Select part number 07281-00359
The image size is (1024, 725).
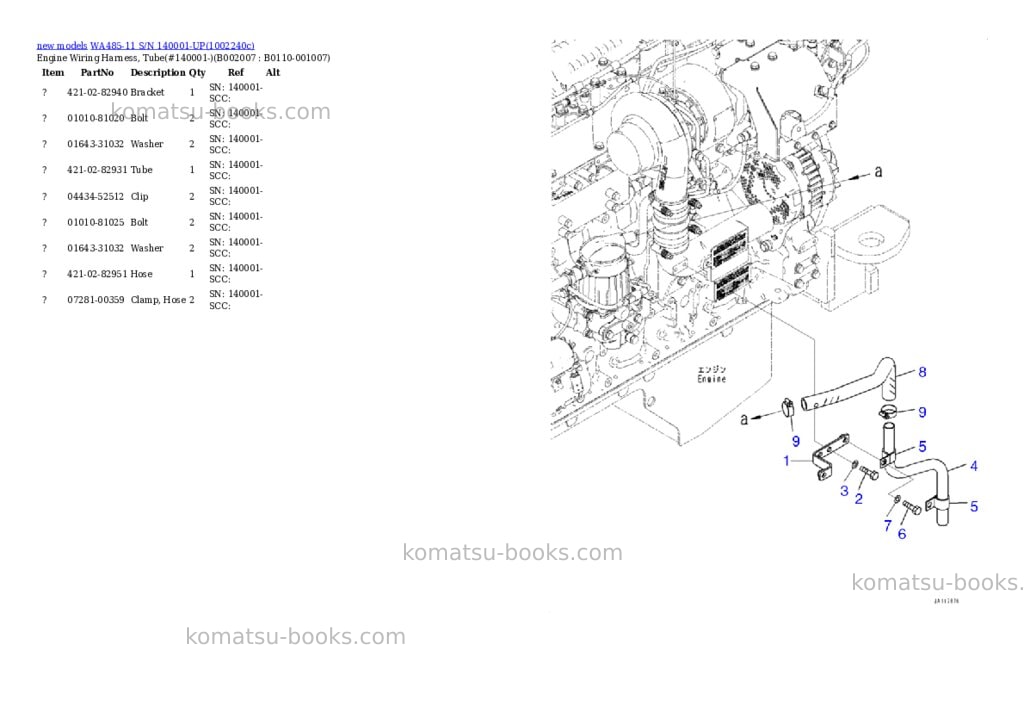[x=95, y=300]
